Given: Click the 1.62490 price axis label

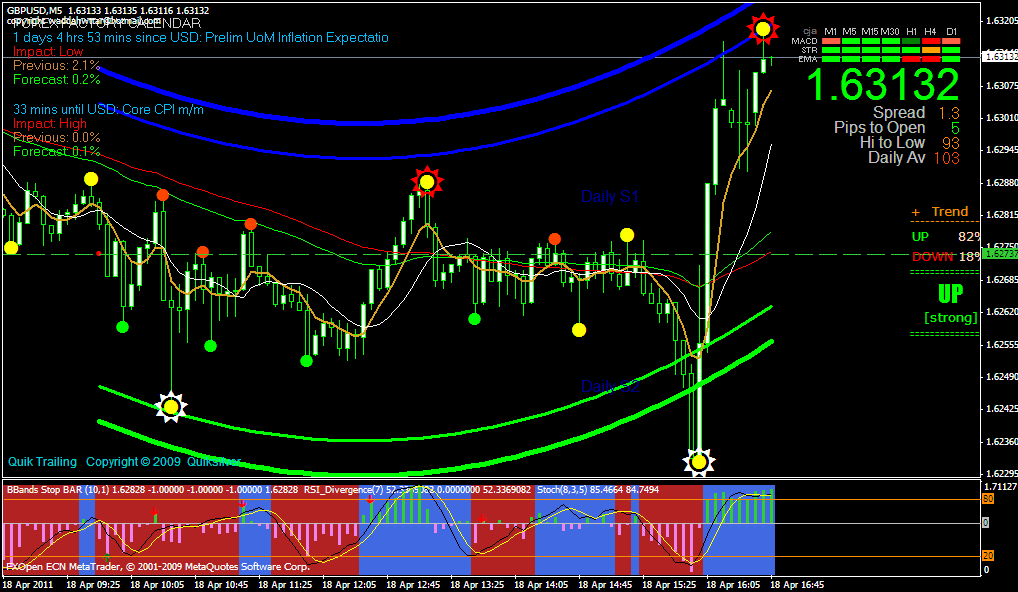Looking at the screenshot, I should coord(1000,376).
